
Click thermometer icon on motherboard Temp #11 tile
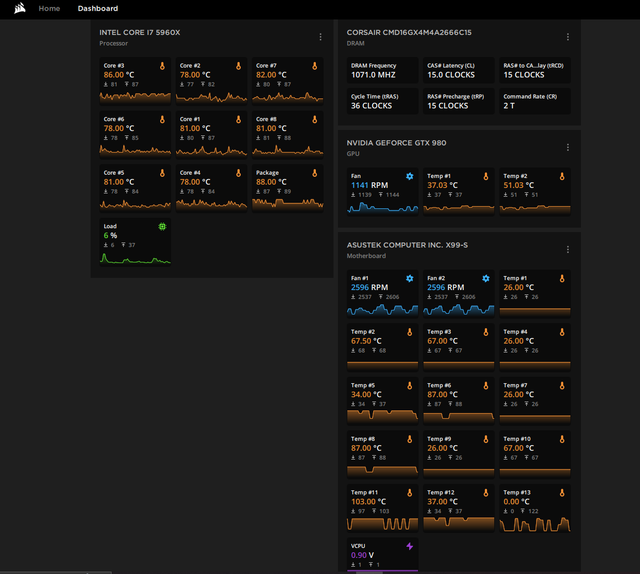point(409,493)
